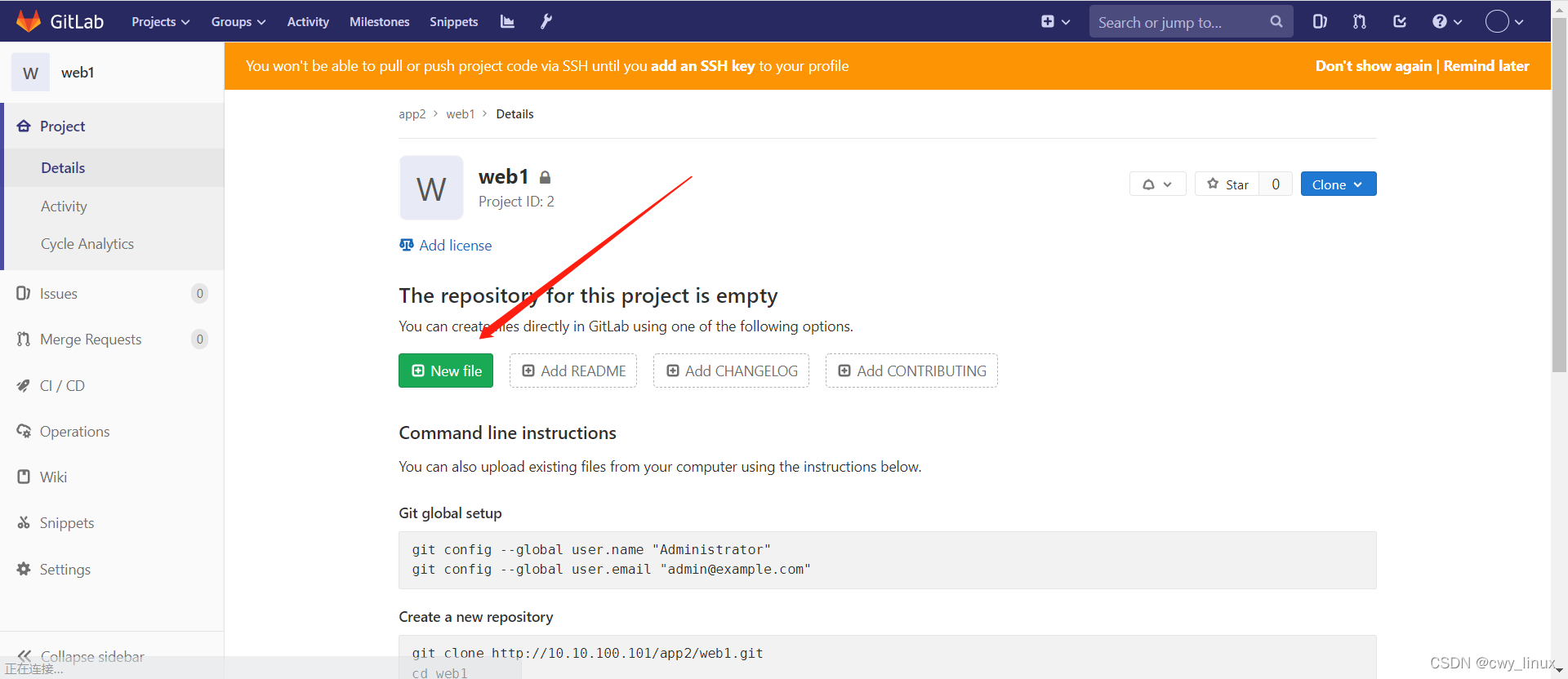Open the new item plus dropdown
Image resolution: width=1568 pixels, height=679 pixels.
coord(1055,22)
